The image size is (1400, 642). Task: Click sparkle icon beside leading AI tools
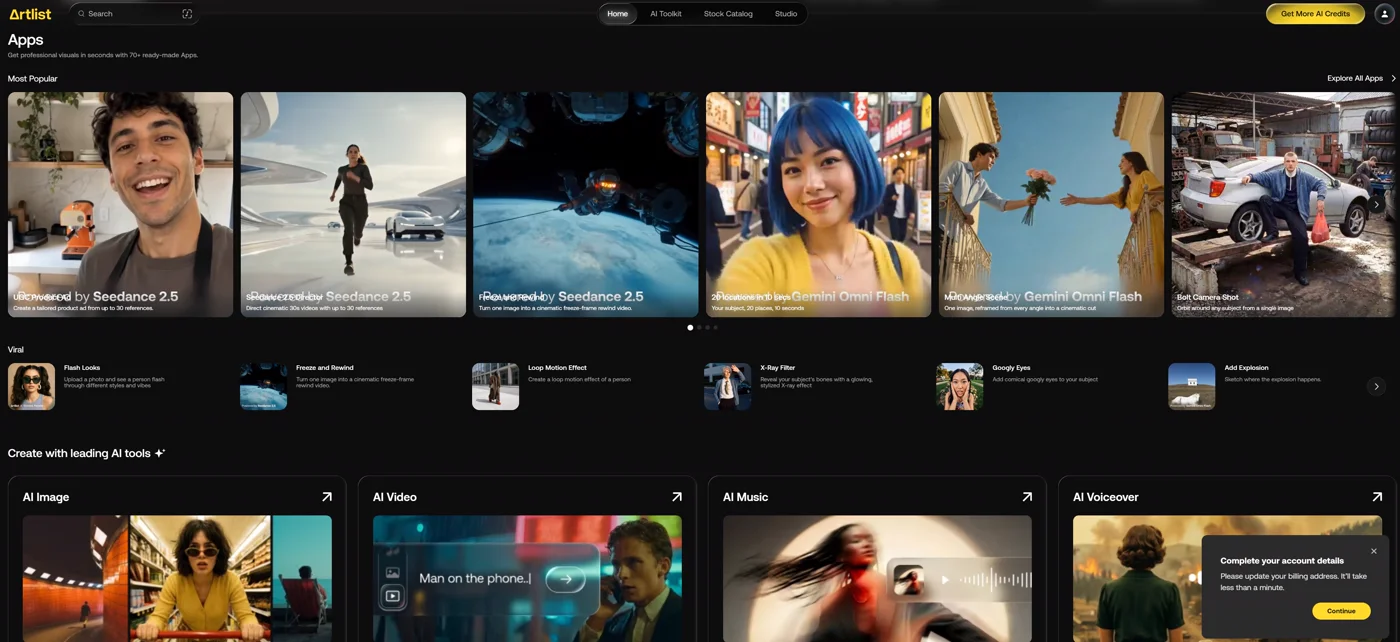pos(160,453)
